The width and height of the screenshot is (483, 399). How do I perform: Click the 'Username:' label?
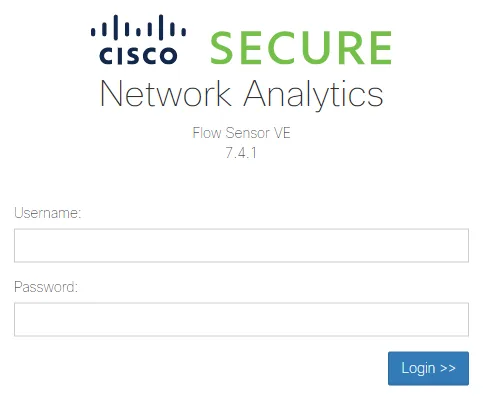[48, 213]
